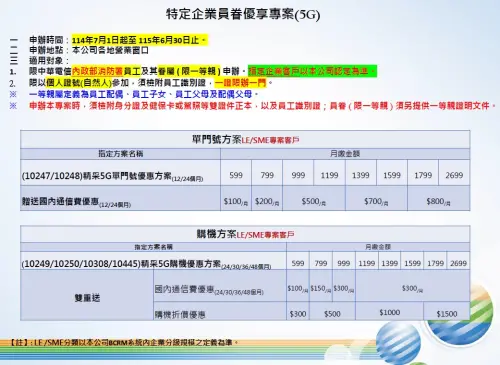This screenshot has width=500, height=365.
Task: Click "月繳金額" in the 單門號方案 table
Action: pos(345,154)
